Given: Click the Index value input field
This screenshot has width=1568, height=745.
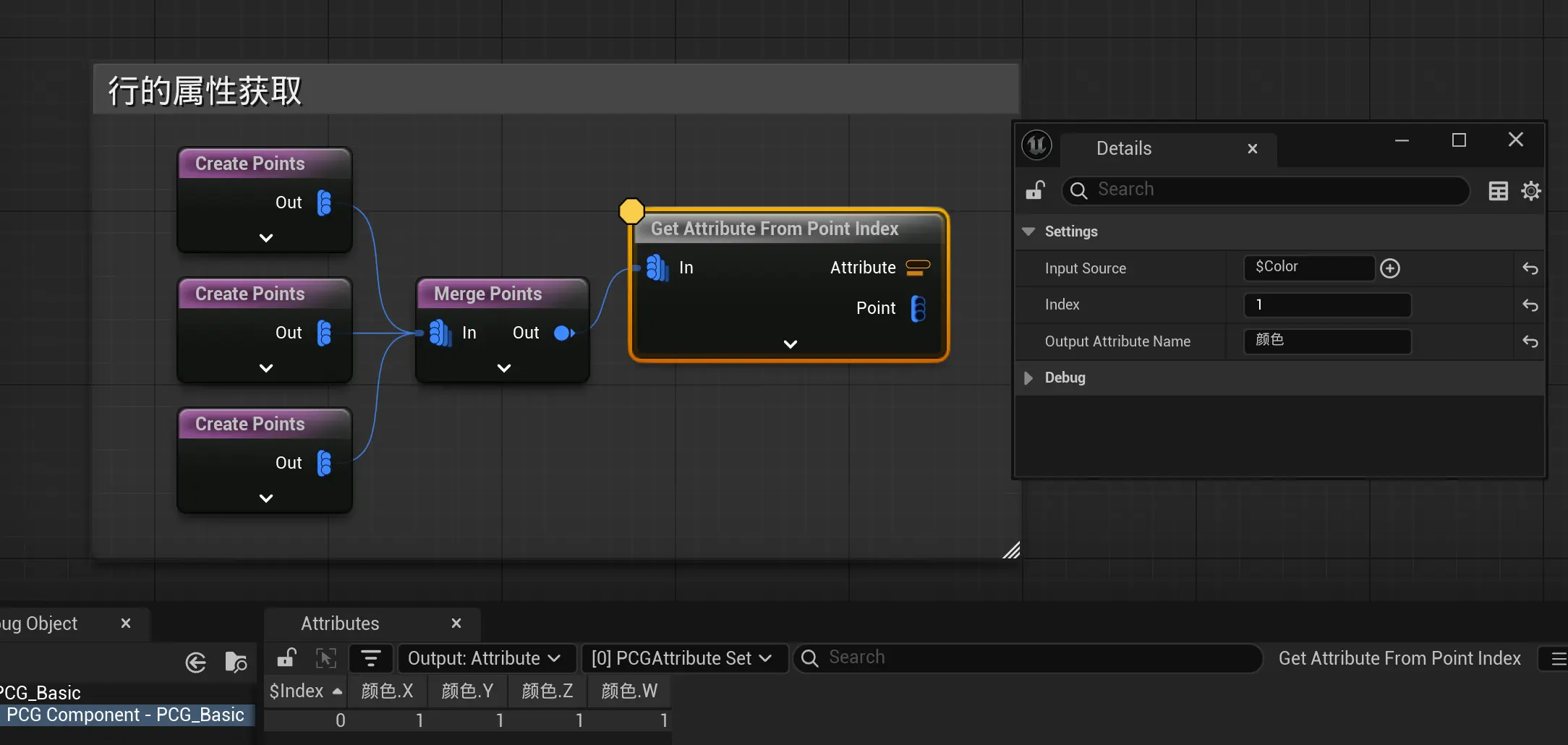Looking at the screenshot, I should (x=1326, y=305).
